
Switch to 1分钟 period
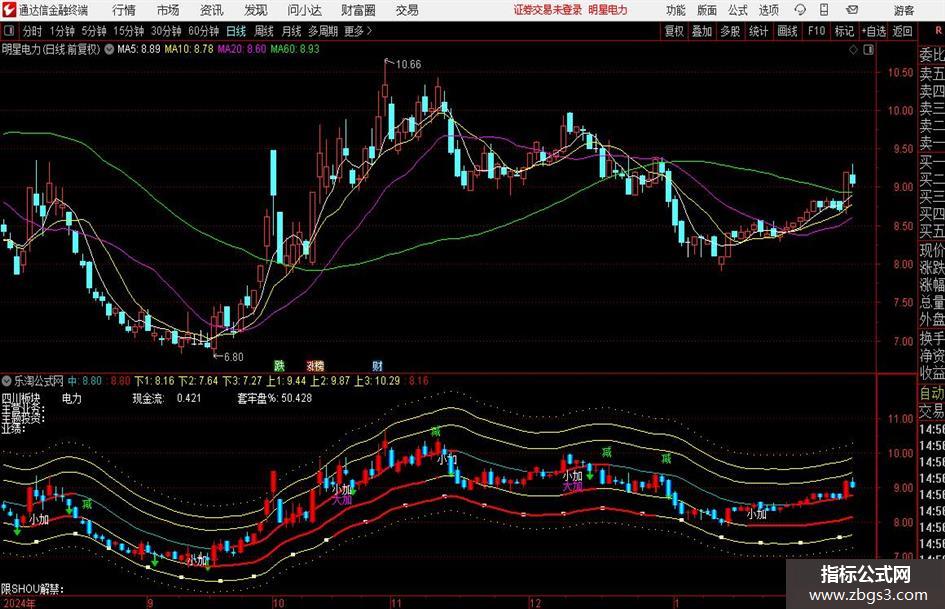point(61,31)
